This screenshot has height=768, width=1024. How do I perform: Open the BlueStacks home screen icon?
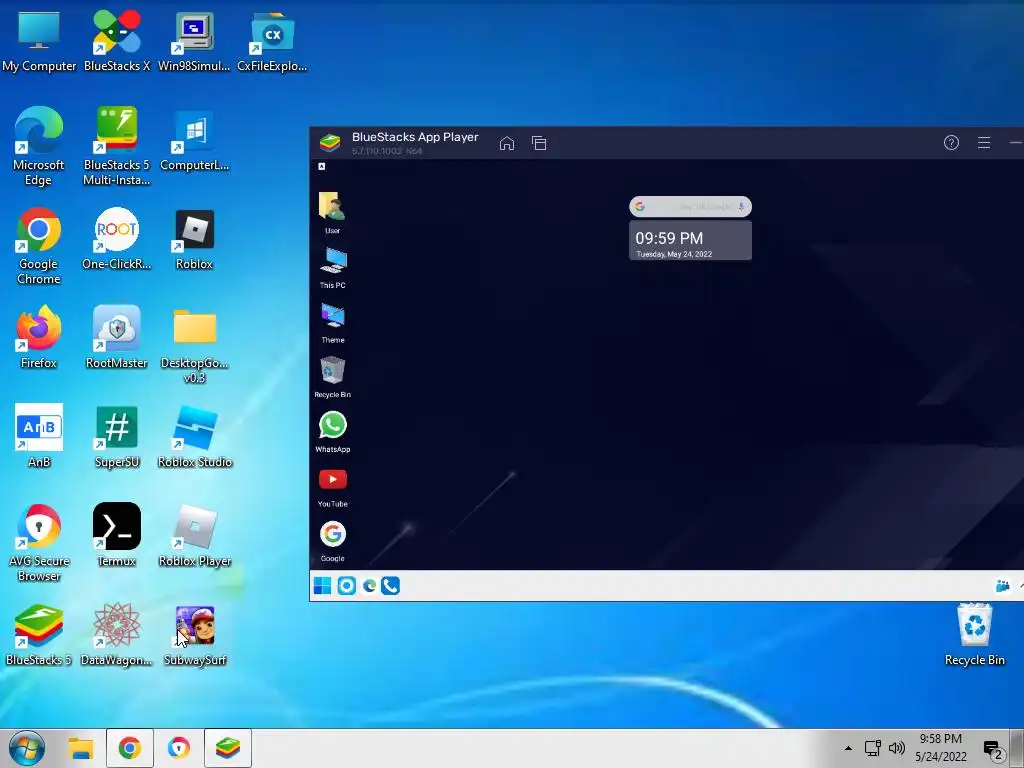tap(507, 143)
